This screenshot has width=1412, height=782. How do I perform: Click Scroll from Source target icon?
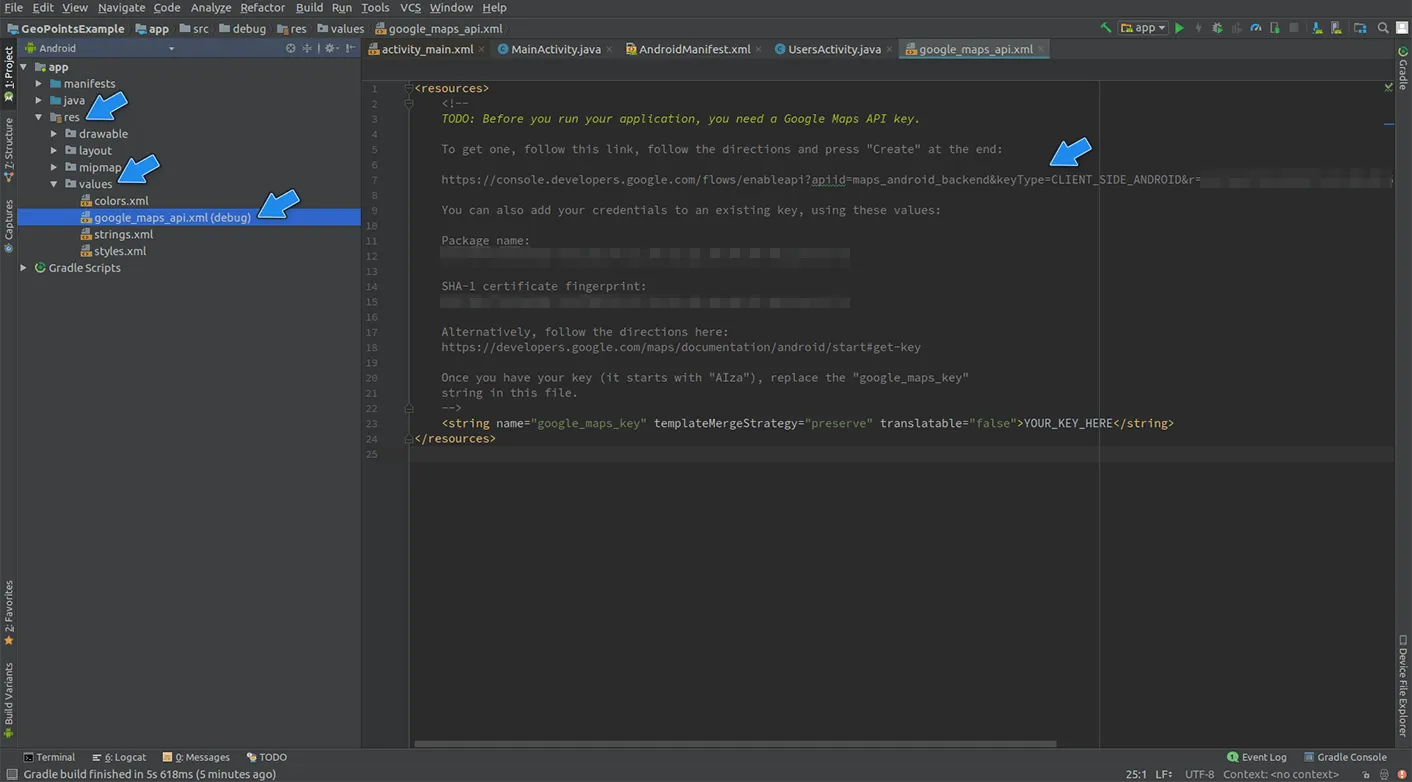[291, 48]
